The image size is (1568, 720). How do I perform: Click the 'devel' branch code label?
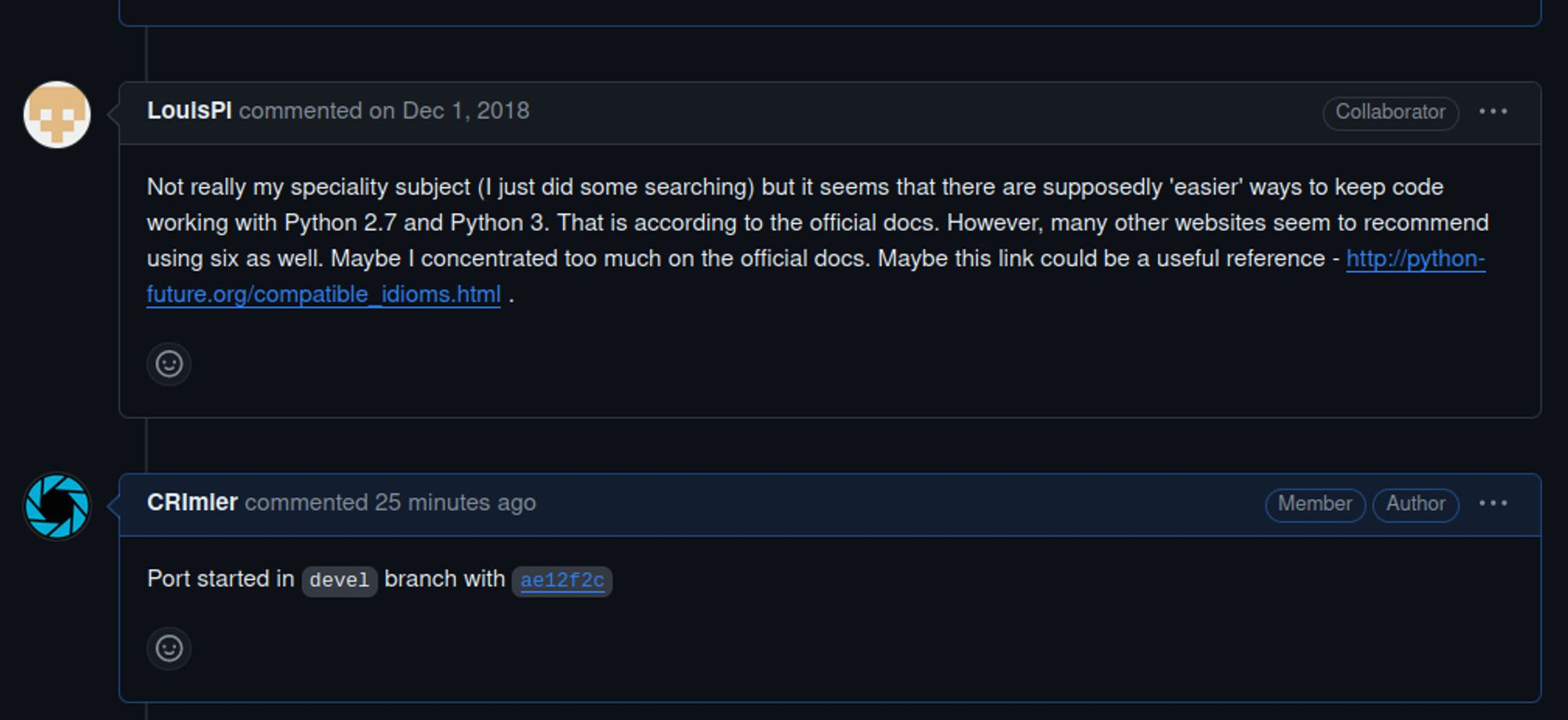pyautogui.click(x=339, y=580)
